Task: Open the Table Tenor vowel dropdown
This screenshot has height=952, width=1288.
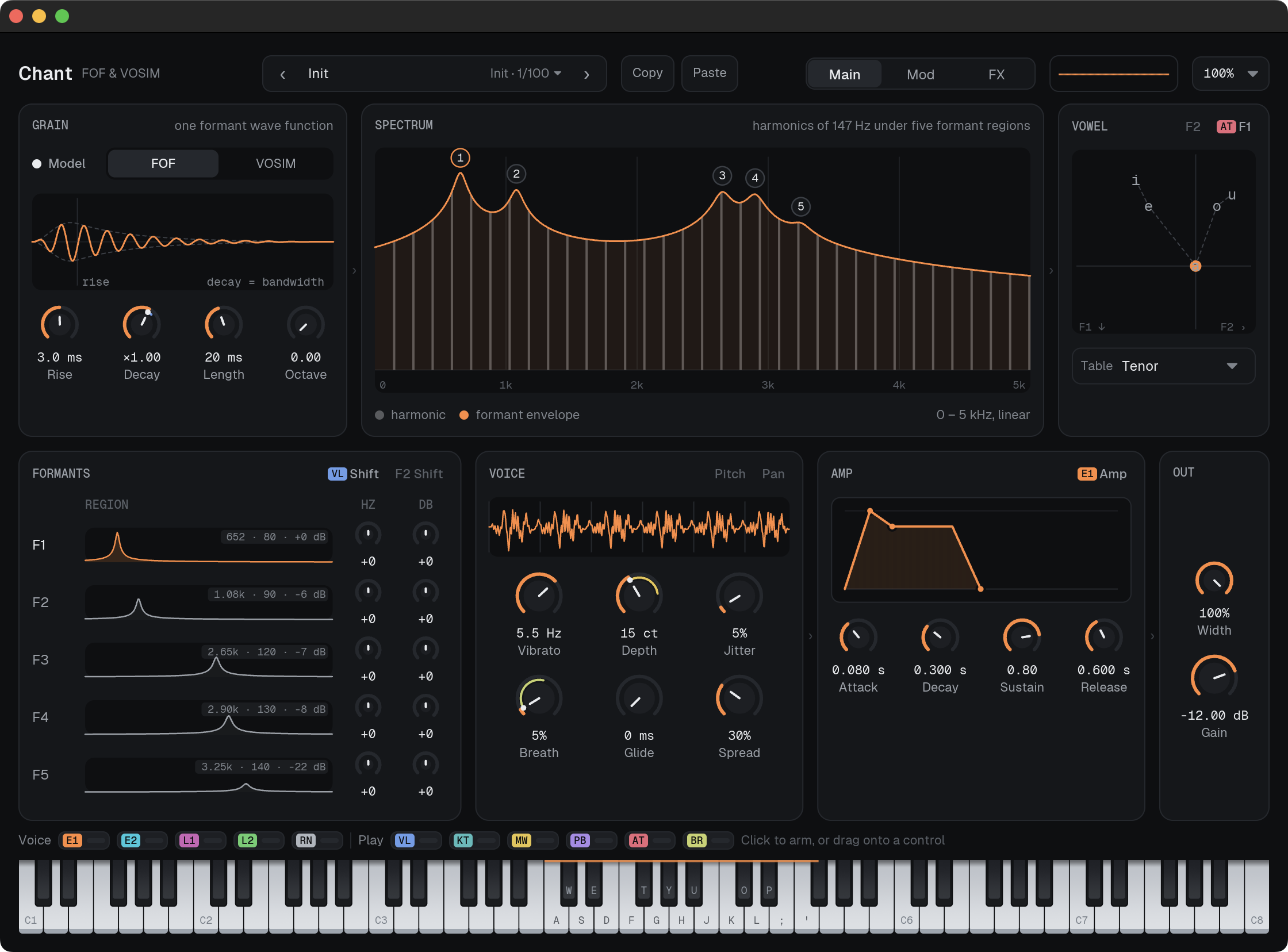Action: point(1163,366)
